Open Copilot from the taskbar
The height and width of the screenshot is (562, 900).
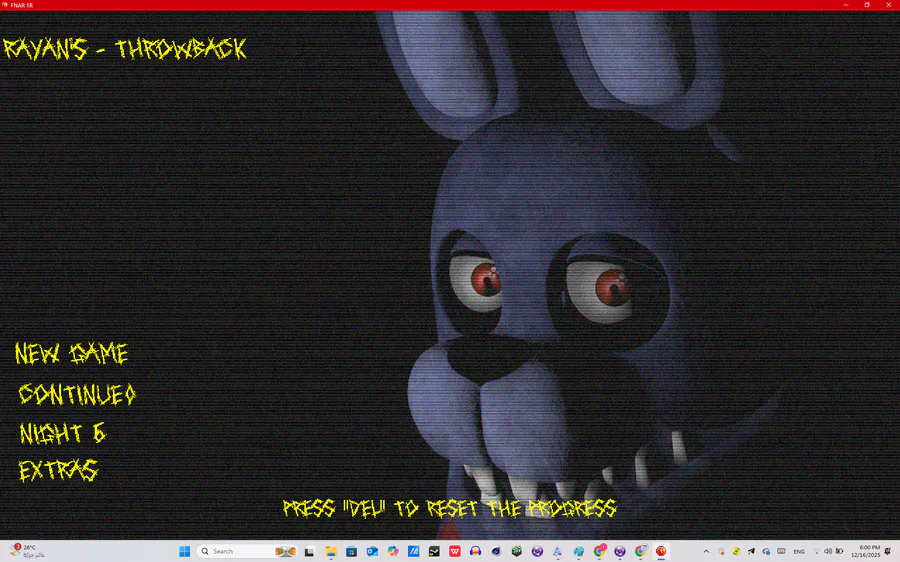point(393,551)
